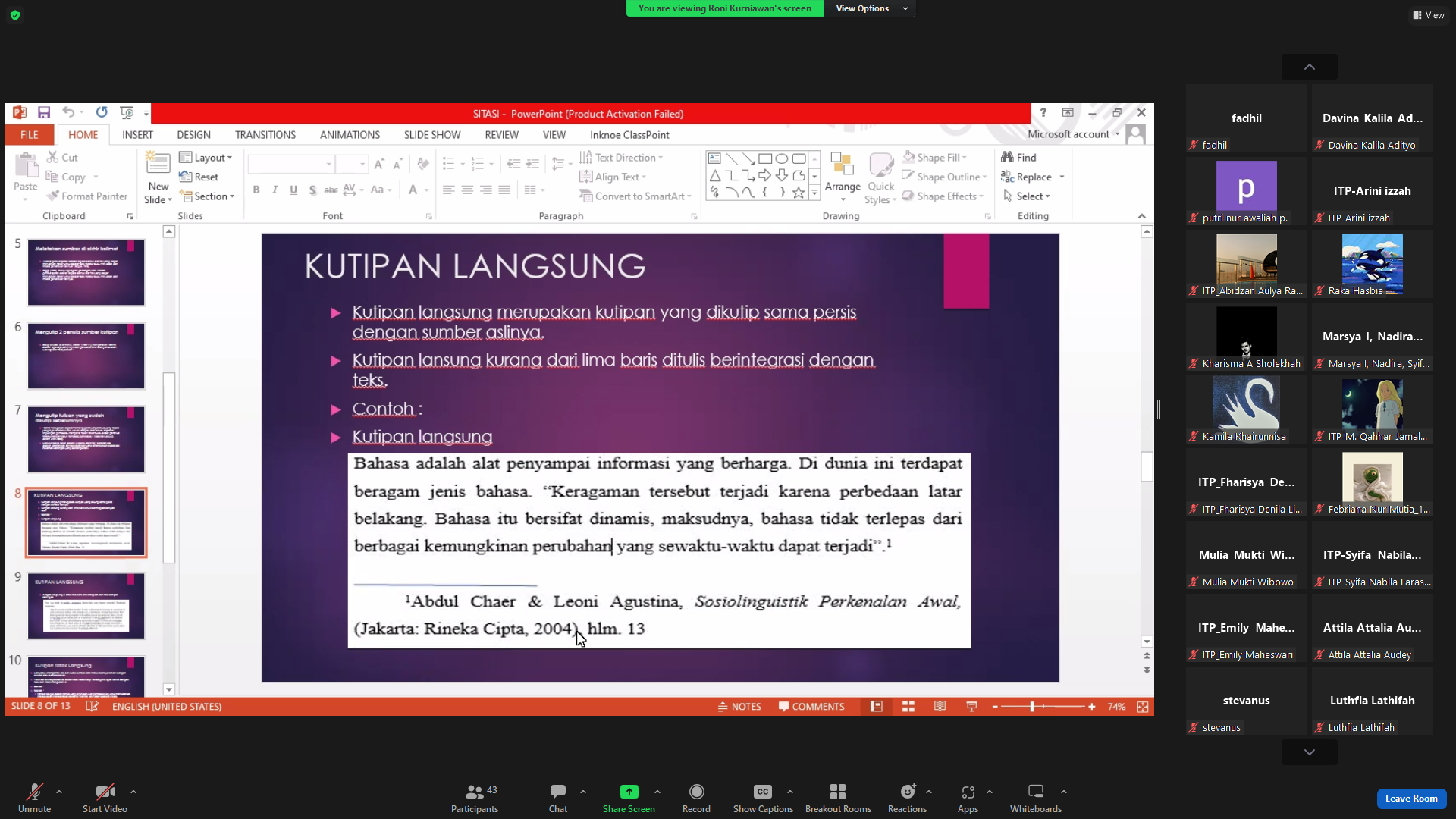Expand the Shape Fill dropdown
The height and width of the screenshot is (819, 1456).
pos(934,157)
